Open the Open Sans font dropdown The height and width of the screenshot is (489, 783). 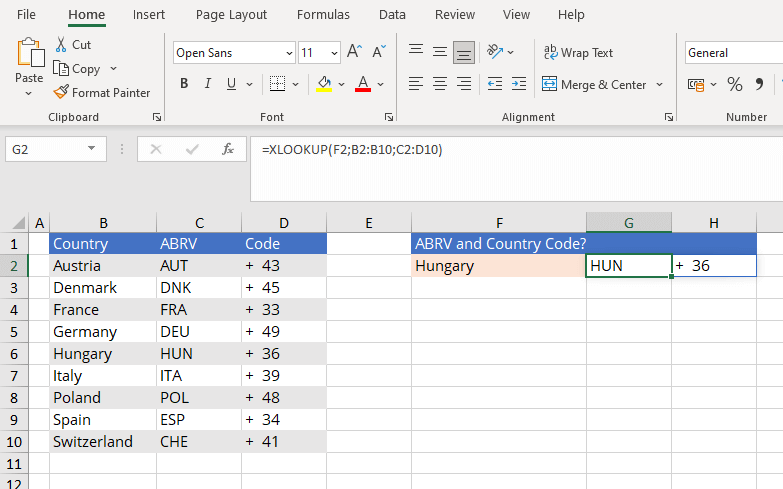click(289, 53)
